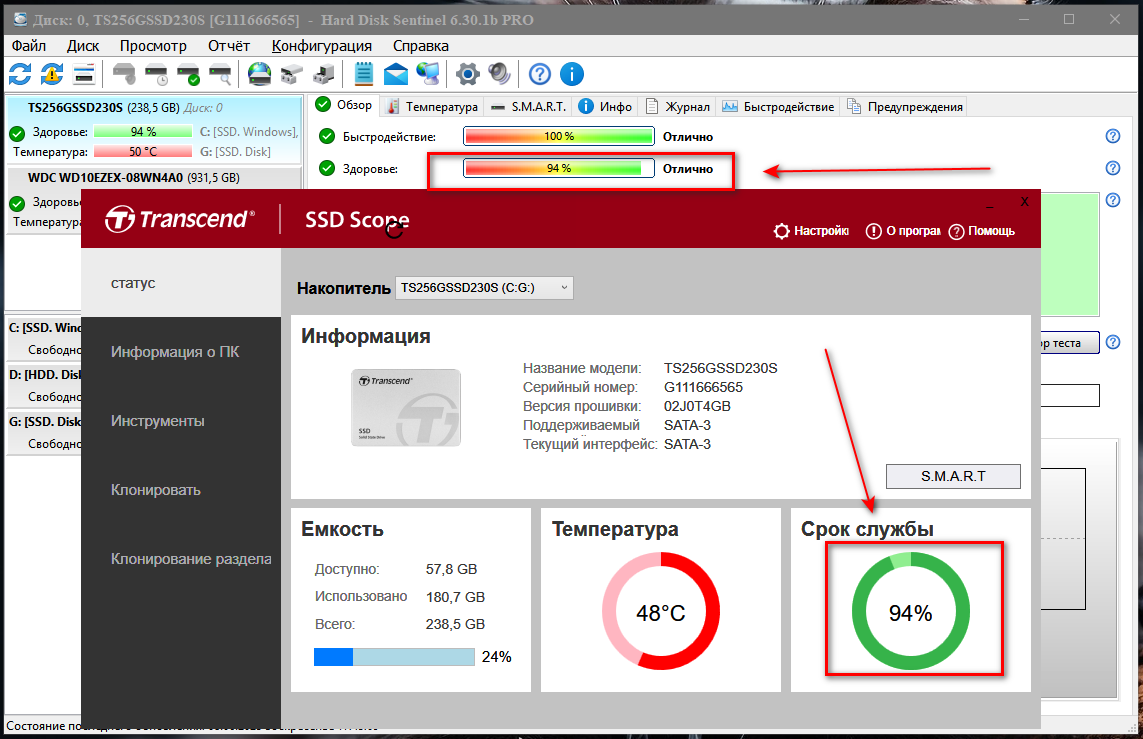Open the Накопитель drive dropdown
This screenshot has width=1143, height=739.
484,288
